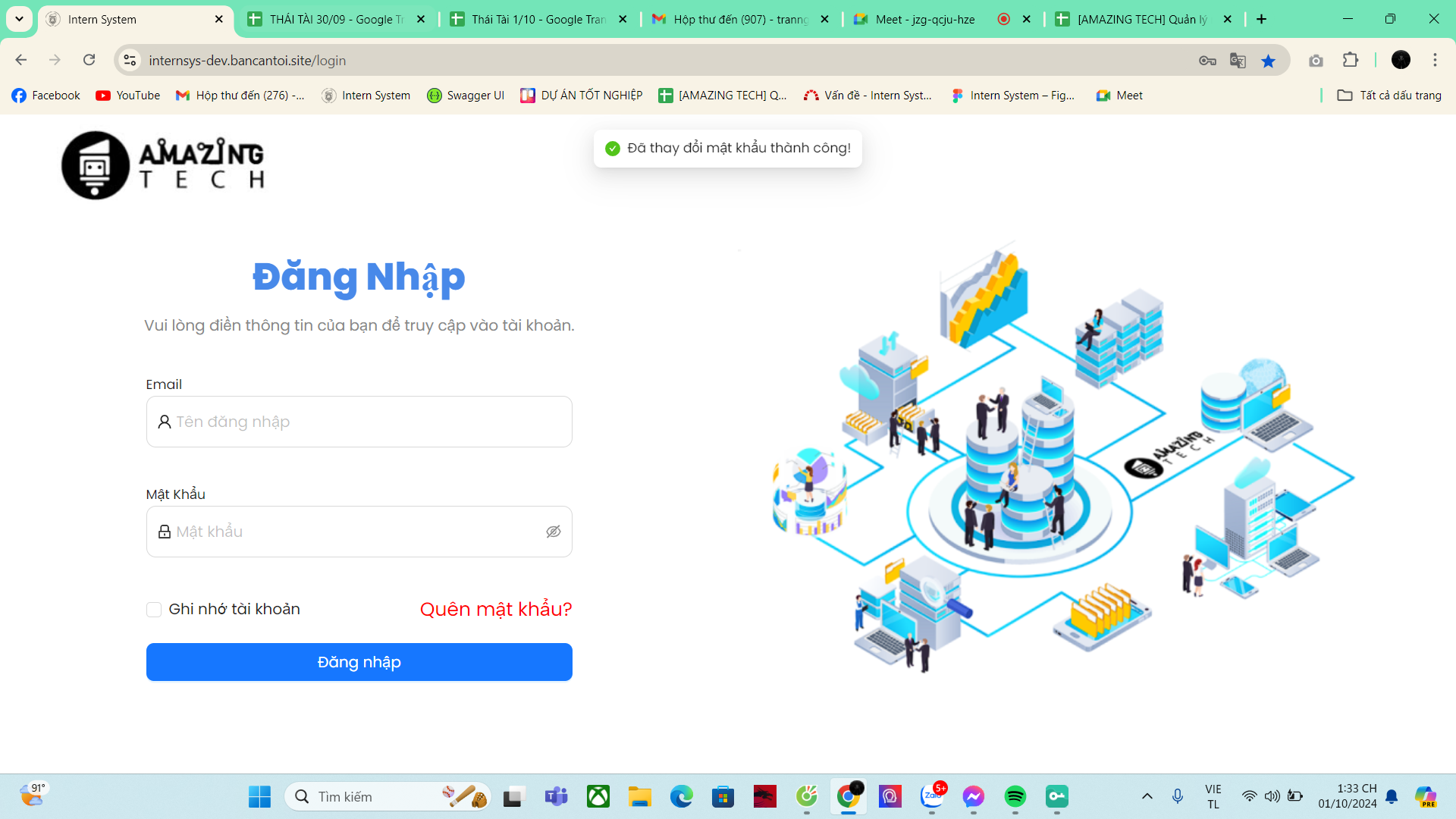
Task: Bookmark page with the star icon
Action: [x=1268, y=61]
